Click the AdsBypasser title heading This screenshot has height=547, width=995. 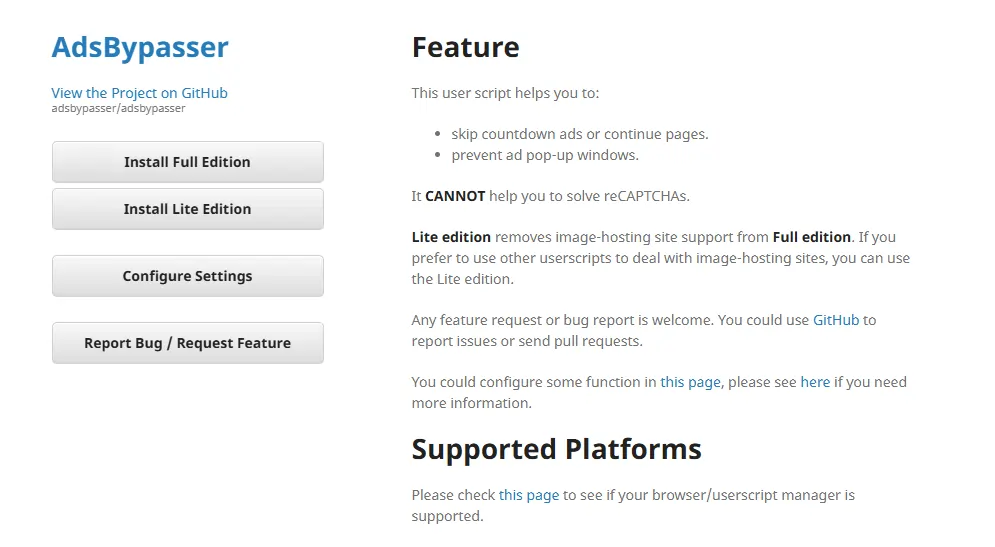(x=140, y=47)
